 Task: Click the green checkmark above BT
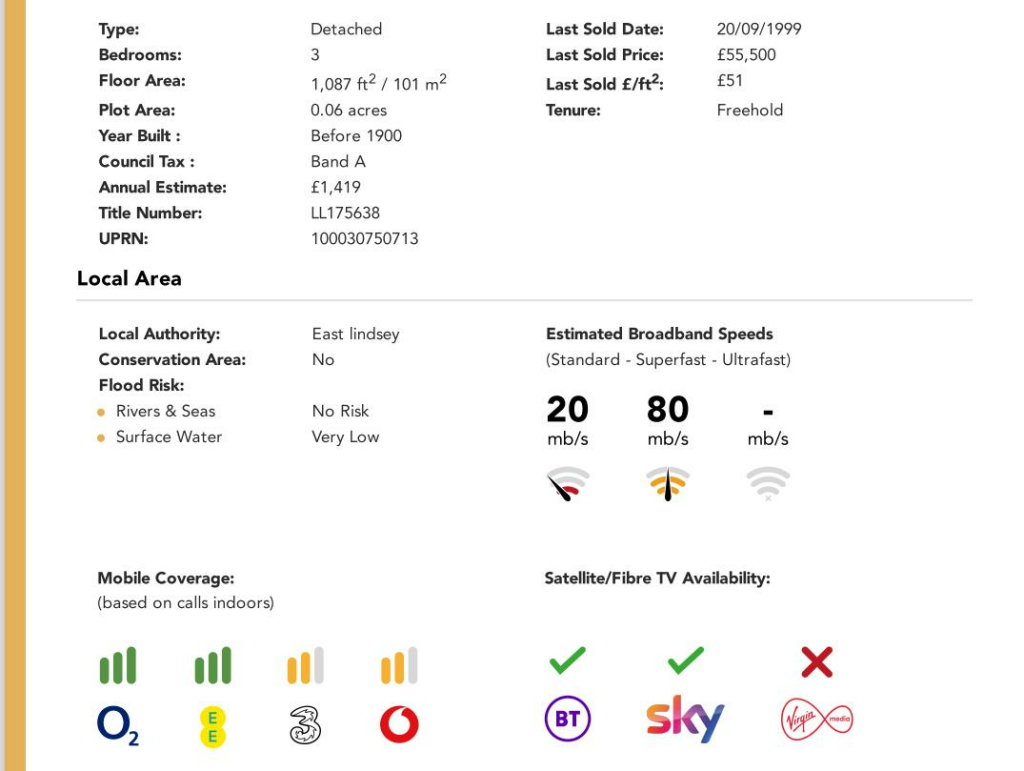point(567,660)
